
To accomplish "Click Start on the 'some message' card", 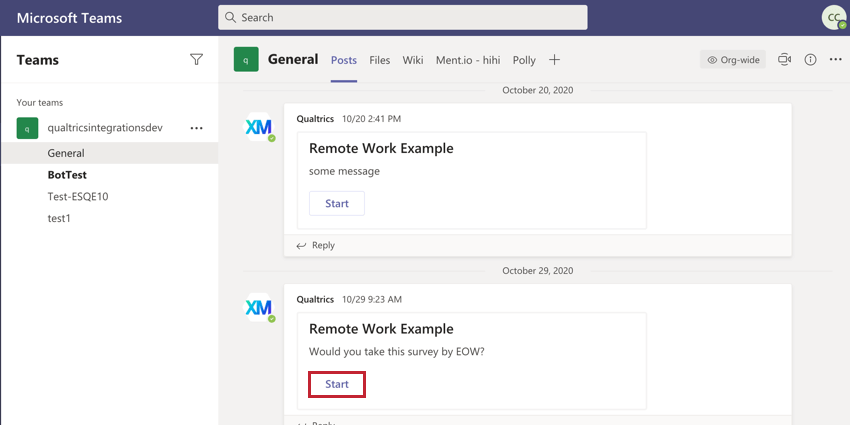I will coord(337,203).
